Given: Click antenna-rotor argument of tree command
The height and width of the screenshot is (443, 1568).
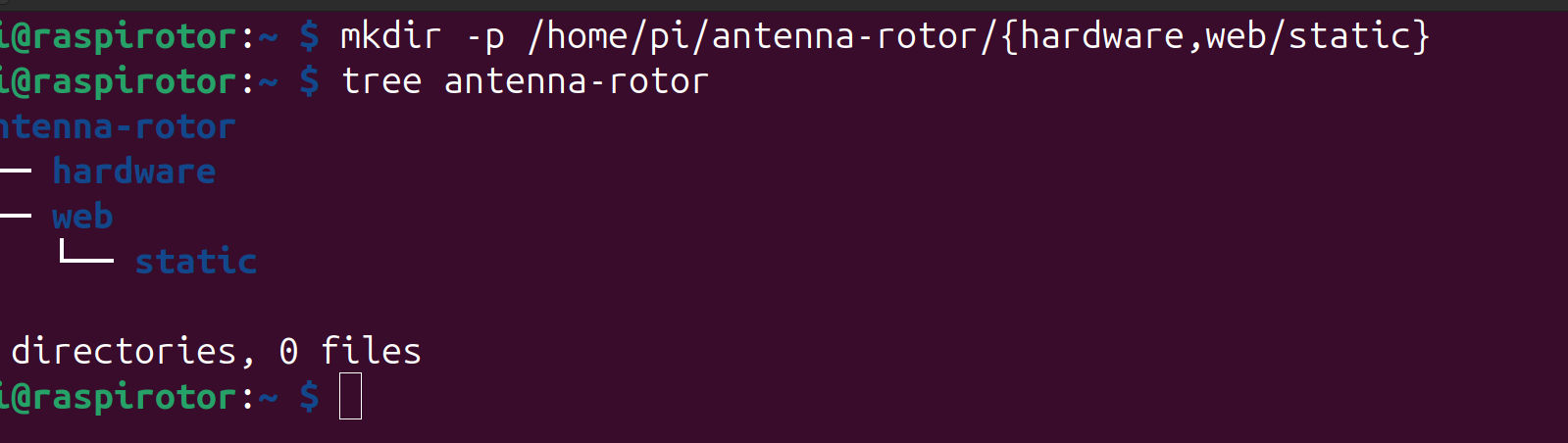Looking at the screenshot, I should click(x=576, y=81).
